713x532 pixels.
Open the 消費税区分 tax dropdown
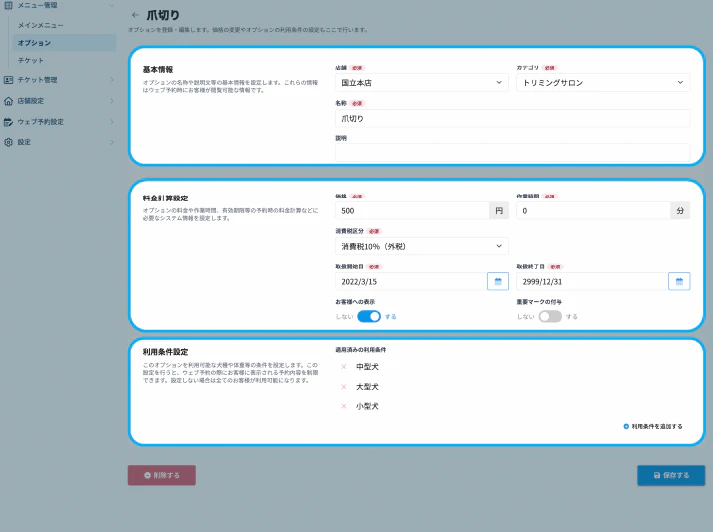pyautogui.click(x=421, y=246)
